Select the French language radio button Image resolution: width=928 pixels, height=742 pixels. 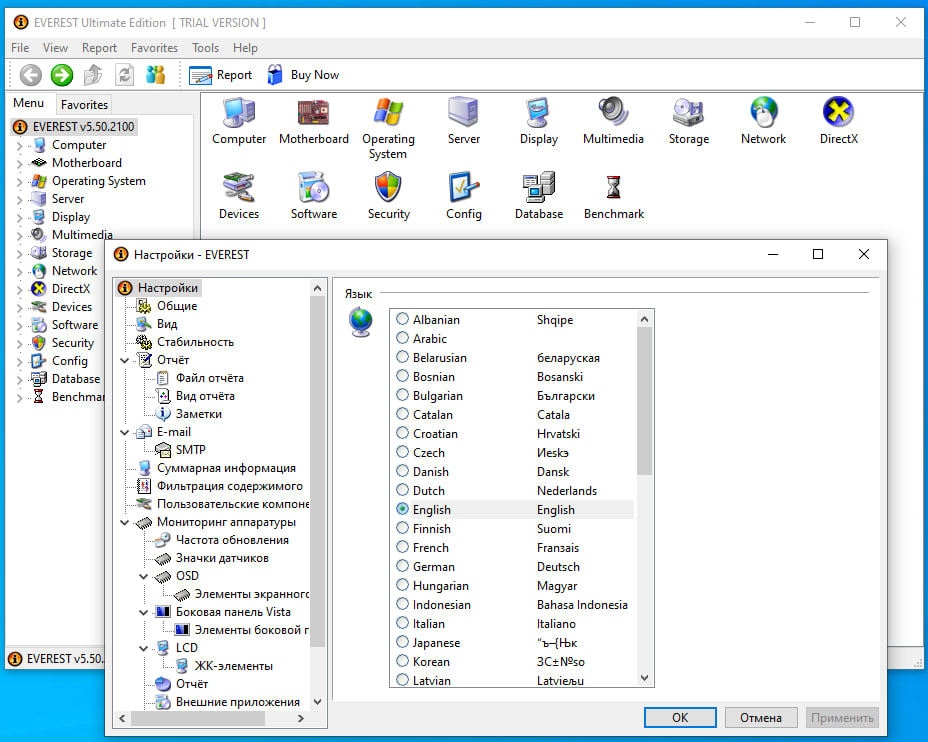(x=402, y=547)
